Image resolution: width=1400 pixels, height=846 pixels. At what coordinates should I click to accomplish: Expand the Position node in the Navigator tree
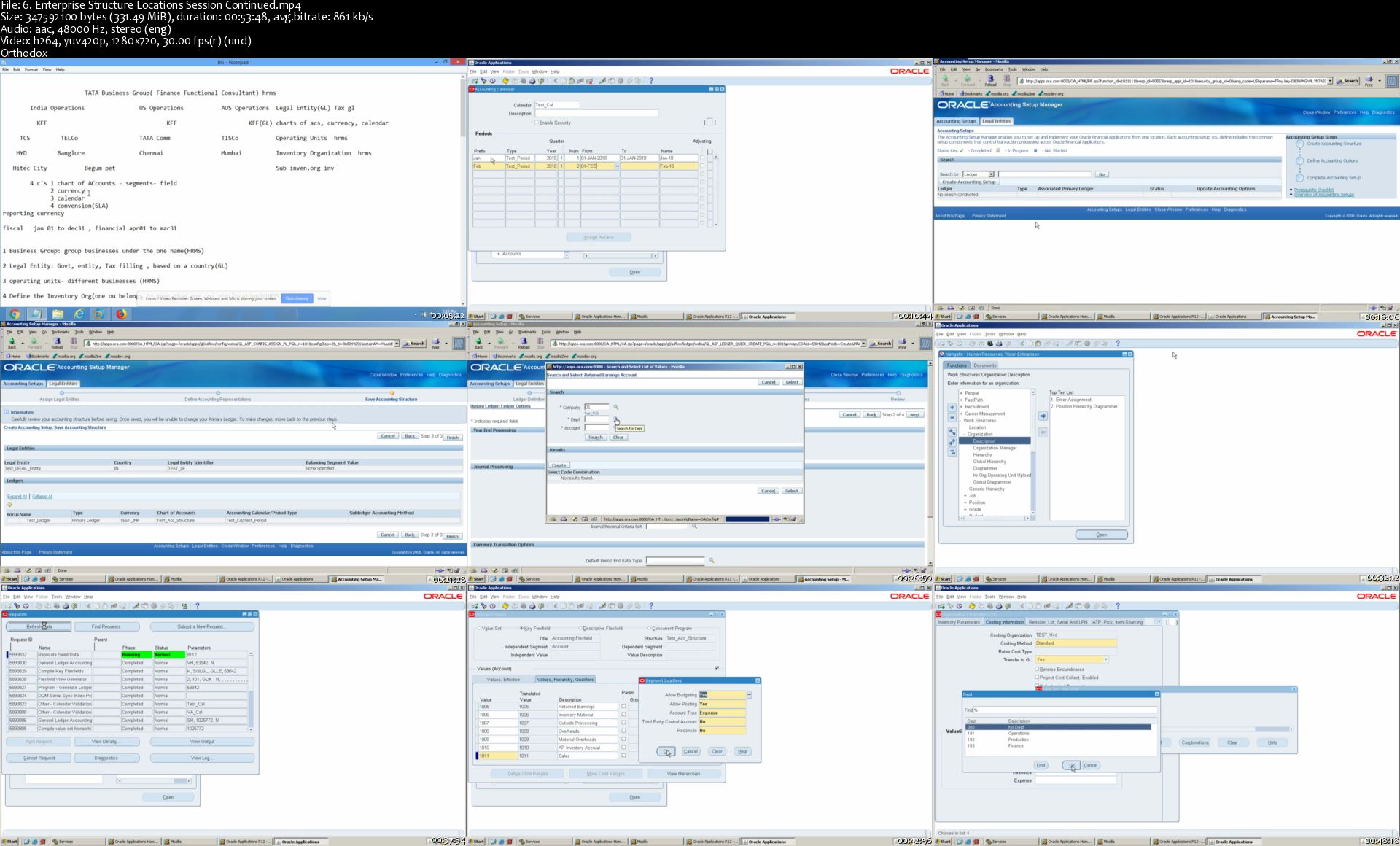[x=965, y=502]
